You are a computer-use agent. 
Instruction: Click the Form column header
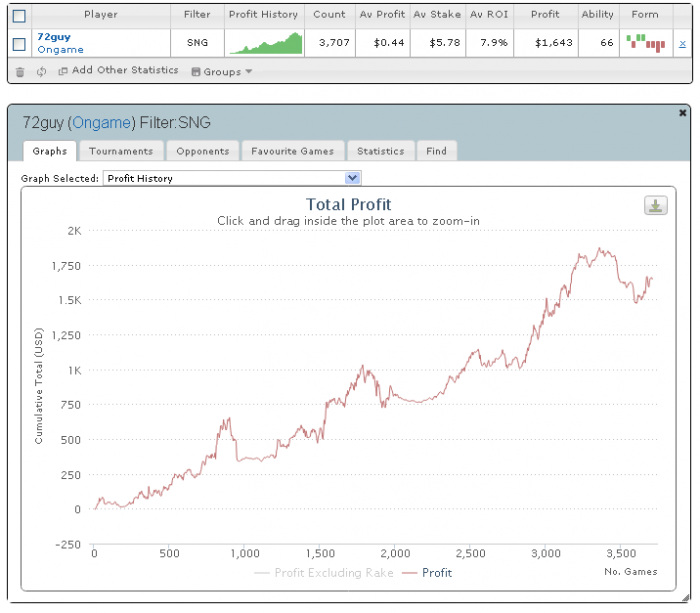646,15
